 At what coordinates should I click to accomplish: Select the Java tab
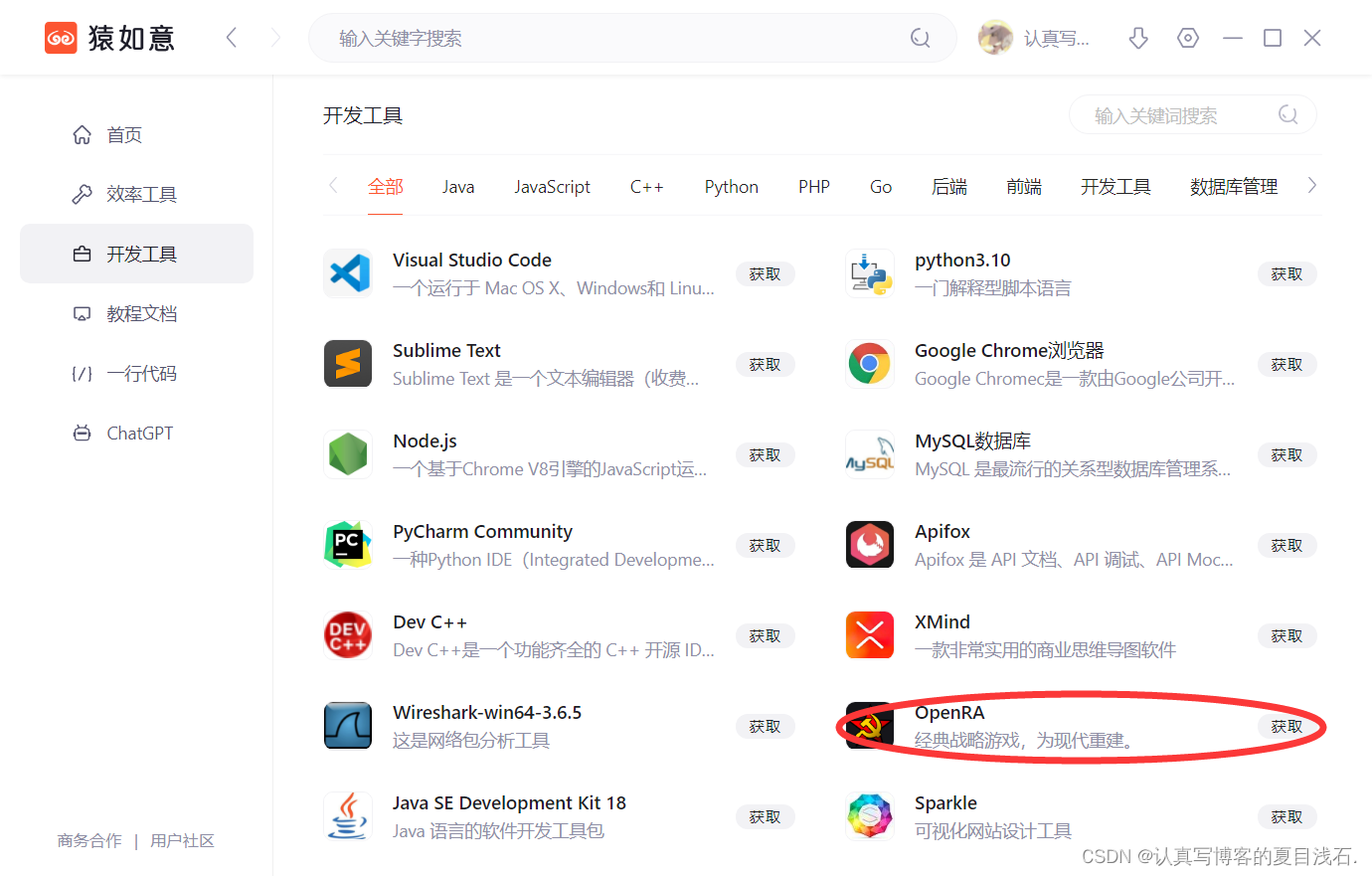point(458,187)
